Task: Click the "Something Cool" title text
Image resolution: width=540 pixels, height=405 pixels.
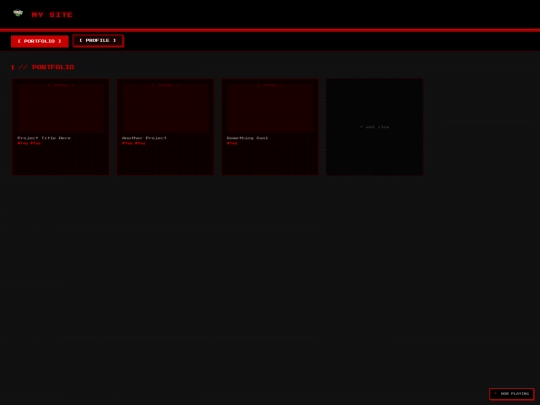Action: (x=247, y=138)
